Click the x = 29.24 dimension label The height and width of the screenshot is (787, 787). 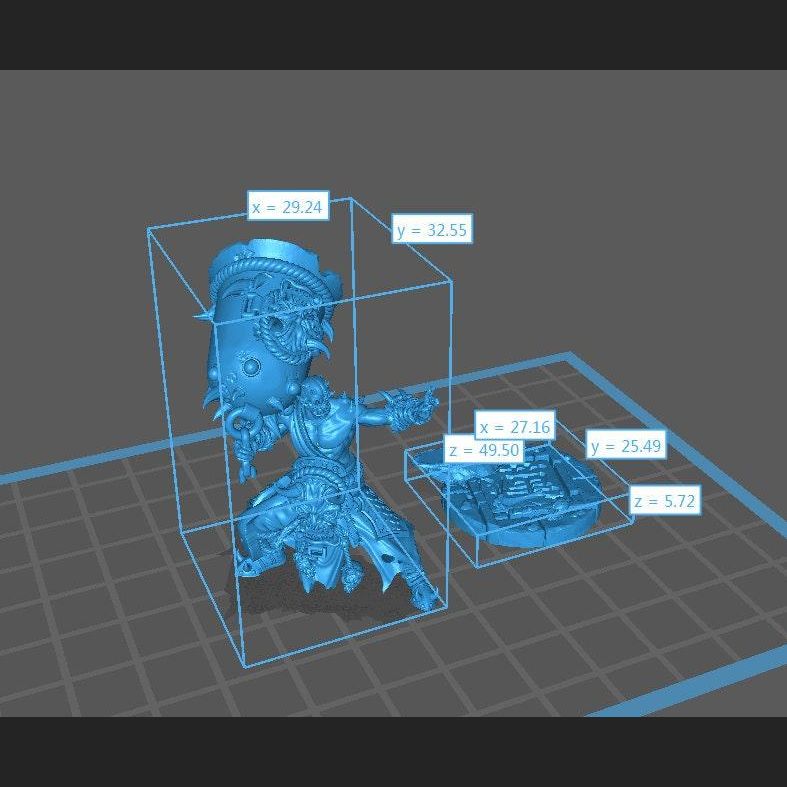point(287,207)
